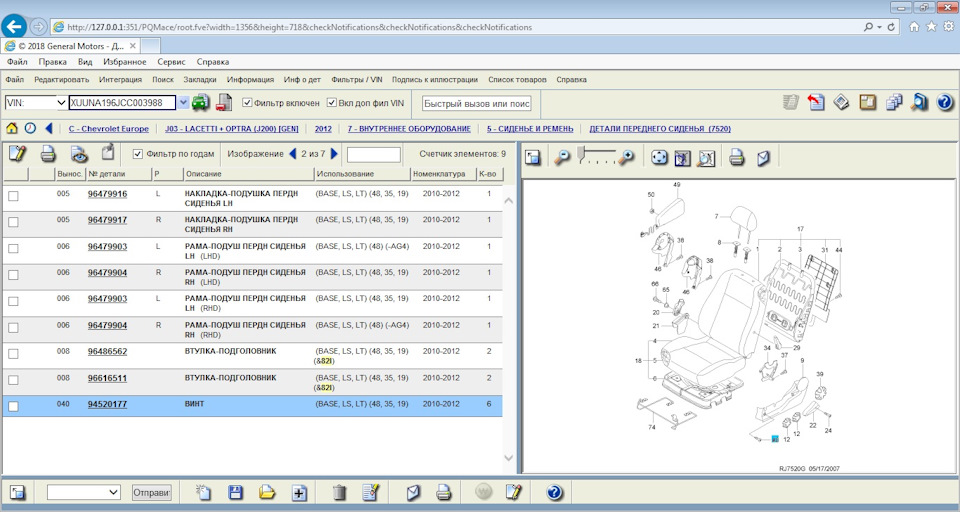Print the parts list with printer icon
960x512 pixels.
(48, 154)
